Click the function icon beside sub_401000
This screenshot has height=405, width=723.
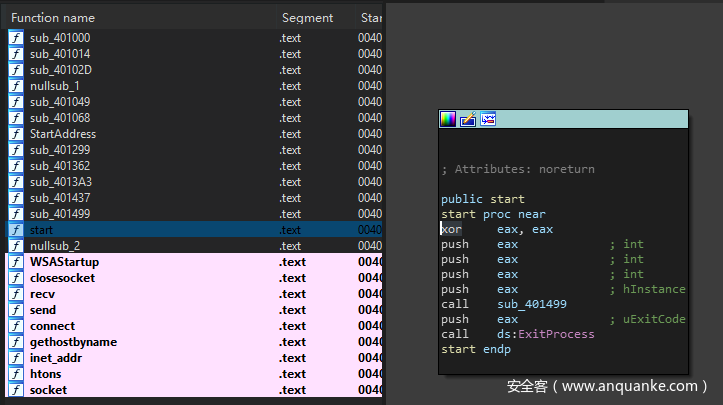click(17, 38)
